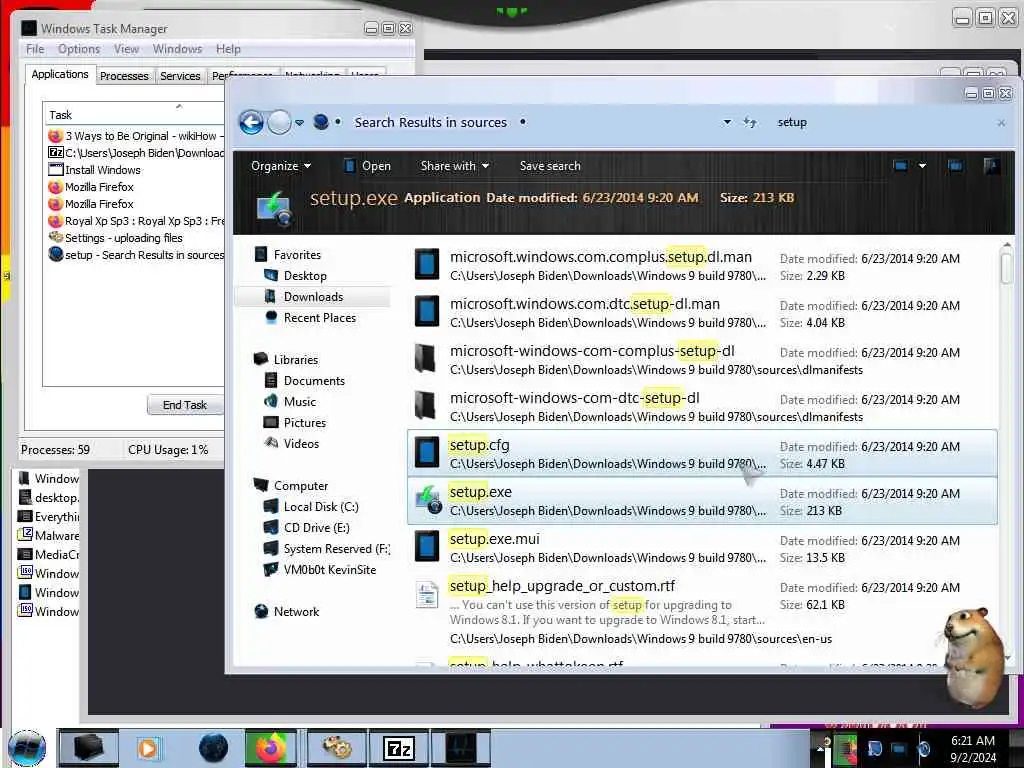The width and height of the screenshot is (1024, 768).
Task: Click the change view icon
Action: [x=900, y=166]
